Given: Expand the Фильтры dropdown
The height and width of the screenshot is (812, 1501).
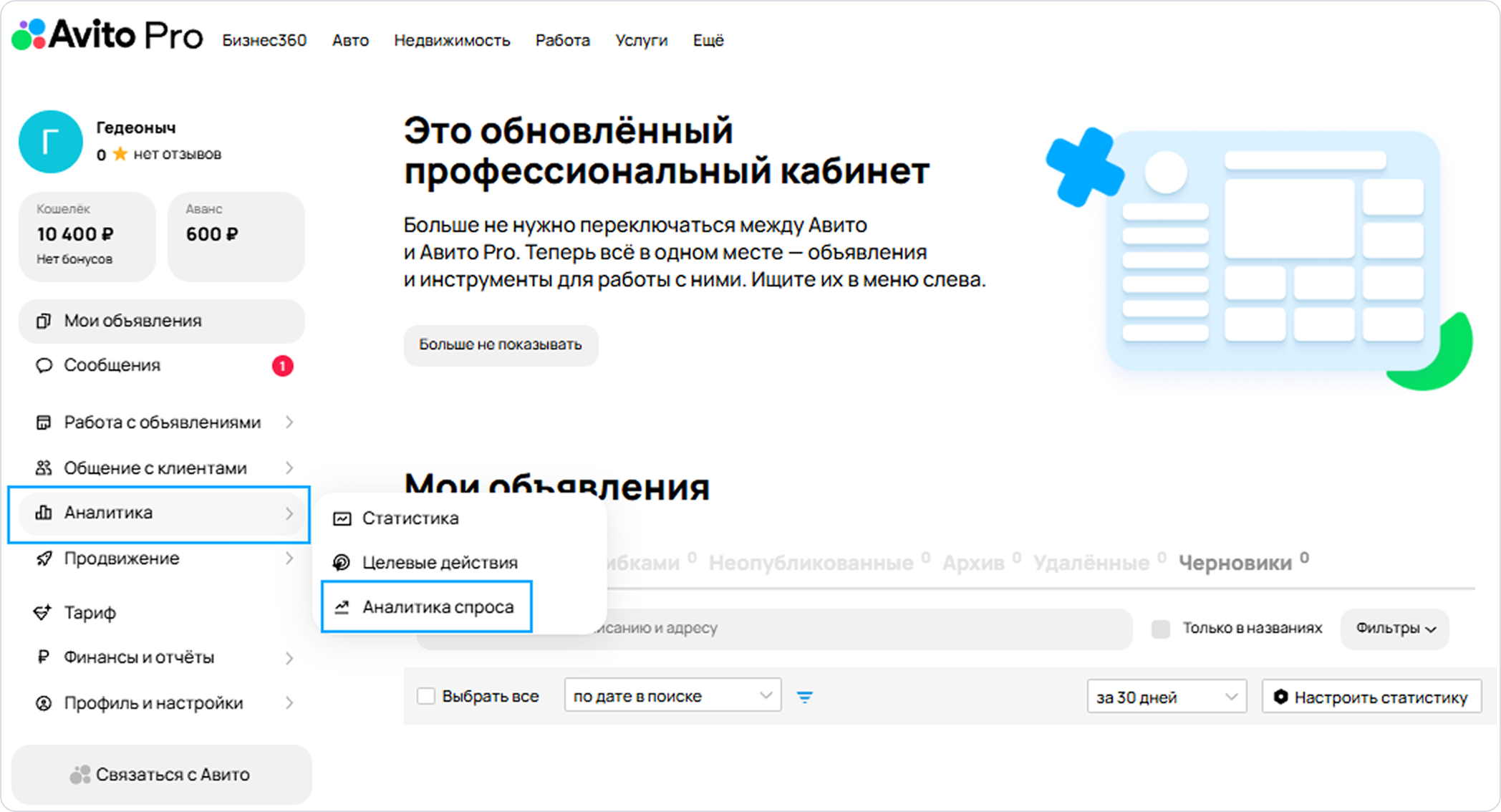Looking at the screenshot, I should pyautogui.click(x=1394, y=629).
